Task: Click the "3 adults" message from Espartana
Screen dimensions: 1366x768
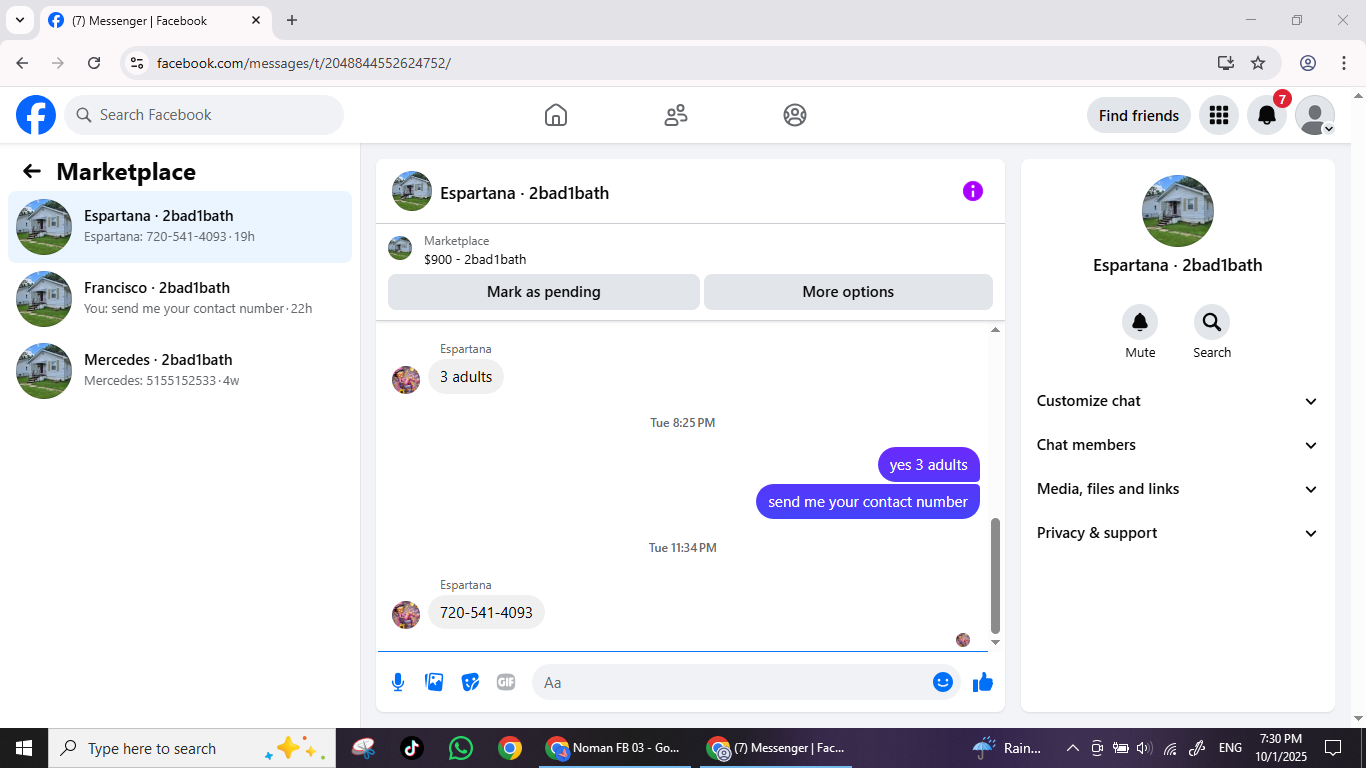Action: (x=466, y=377)
